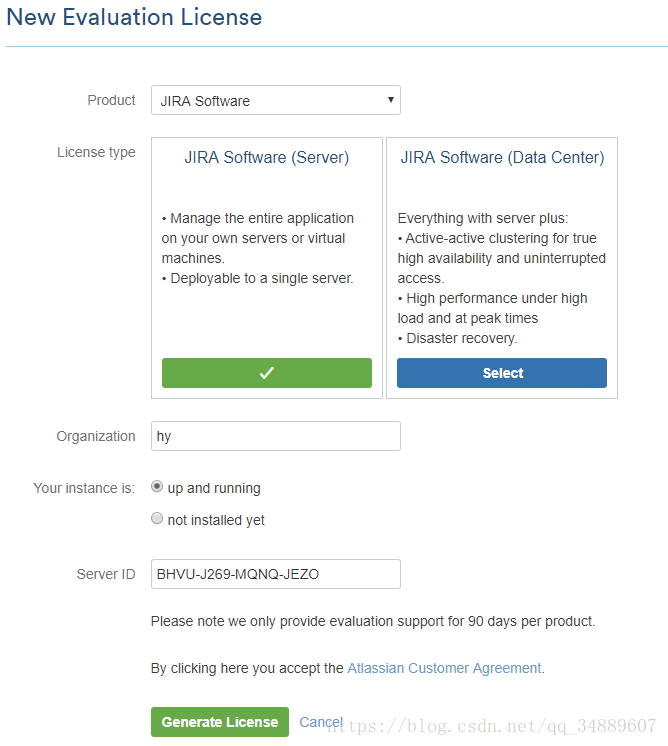
Task: Cancel the evaluation license form
Action: click(321, 722)
